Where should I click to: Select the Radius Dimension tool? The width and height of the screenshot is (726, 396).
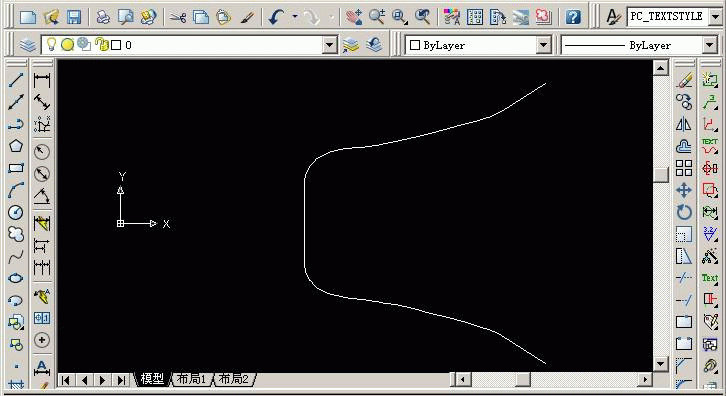pyautogui.click(x=42, y=151)
